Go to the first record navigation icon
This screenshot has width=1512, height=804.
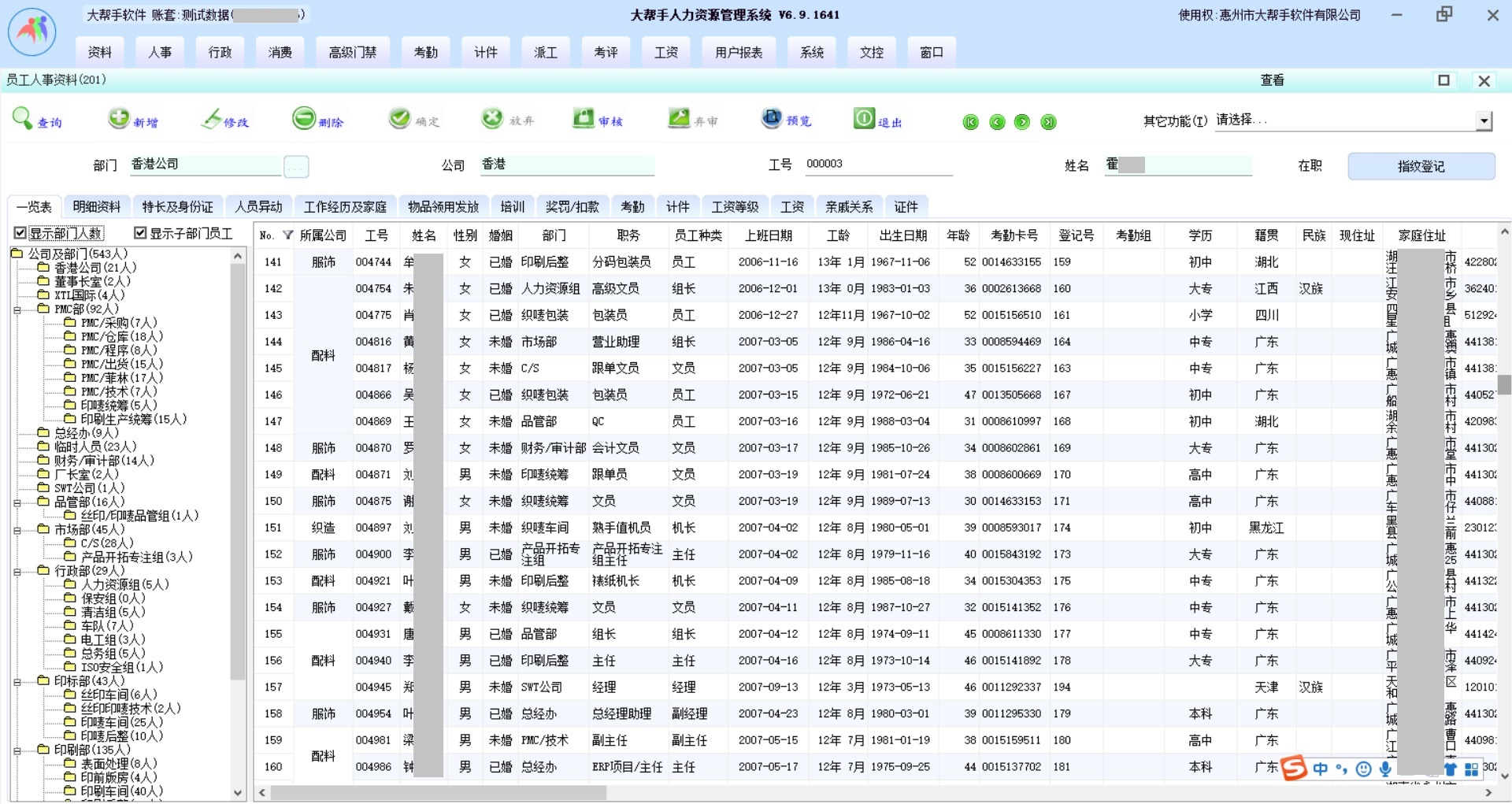[971, 122]
